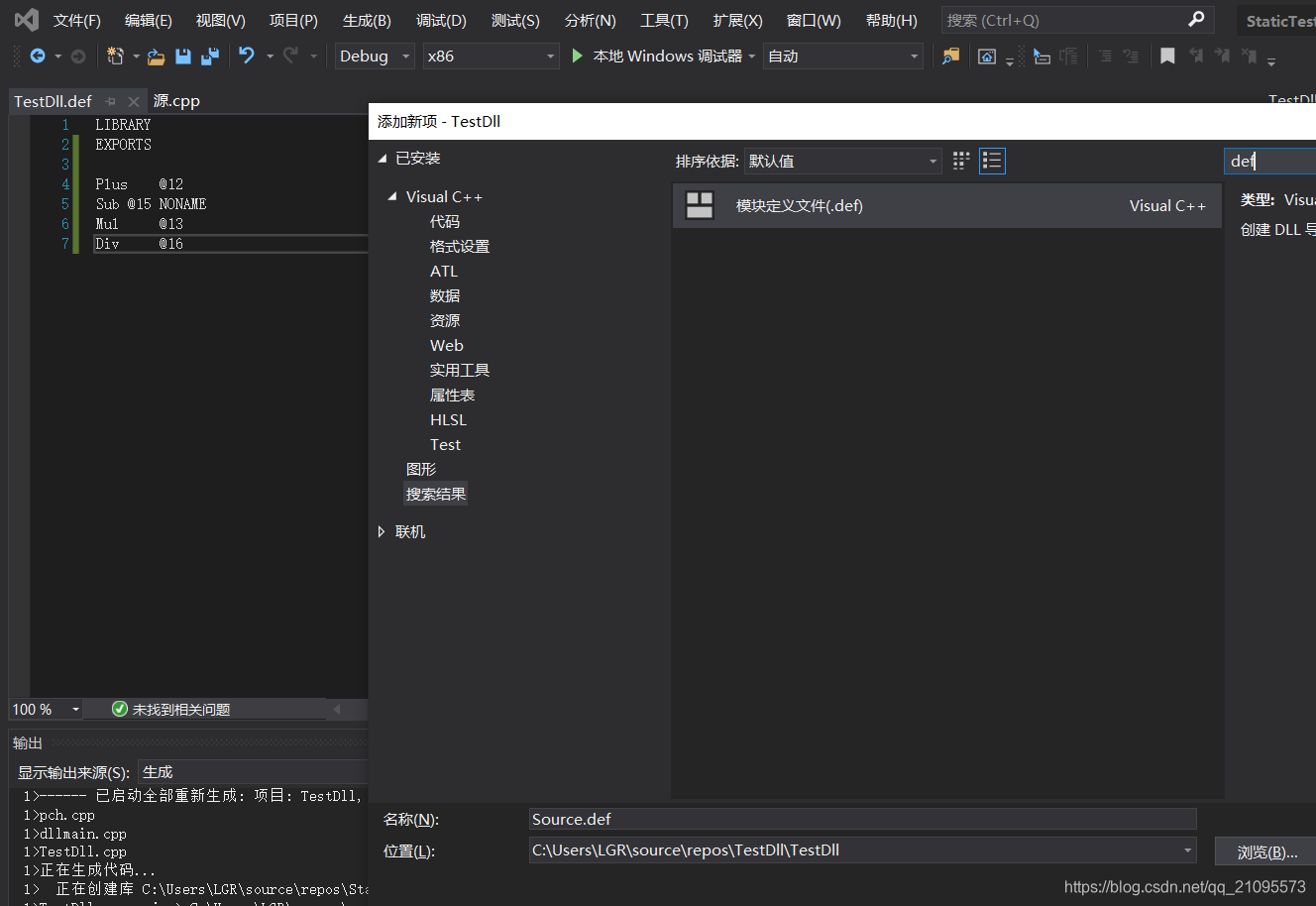Click the 名称 field containing Source.def

tap(862, 818)
